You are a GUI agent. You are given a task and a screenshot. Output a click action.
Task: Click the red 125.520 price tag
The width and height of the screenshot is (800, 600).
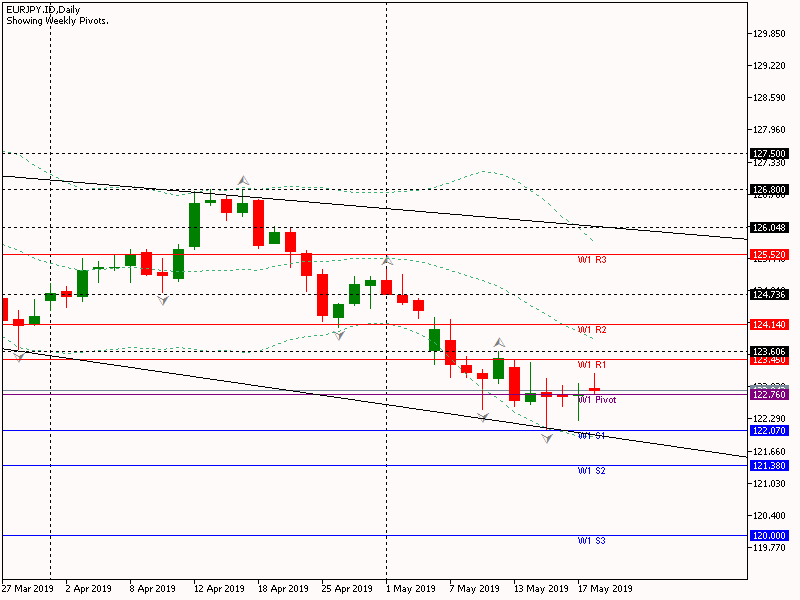point(769,255)
